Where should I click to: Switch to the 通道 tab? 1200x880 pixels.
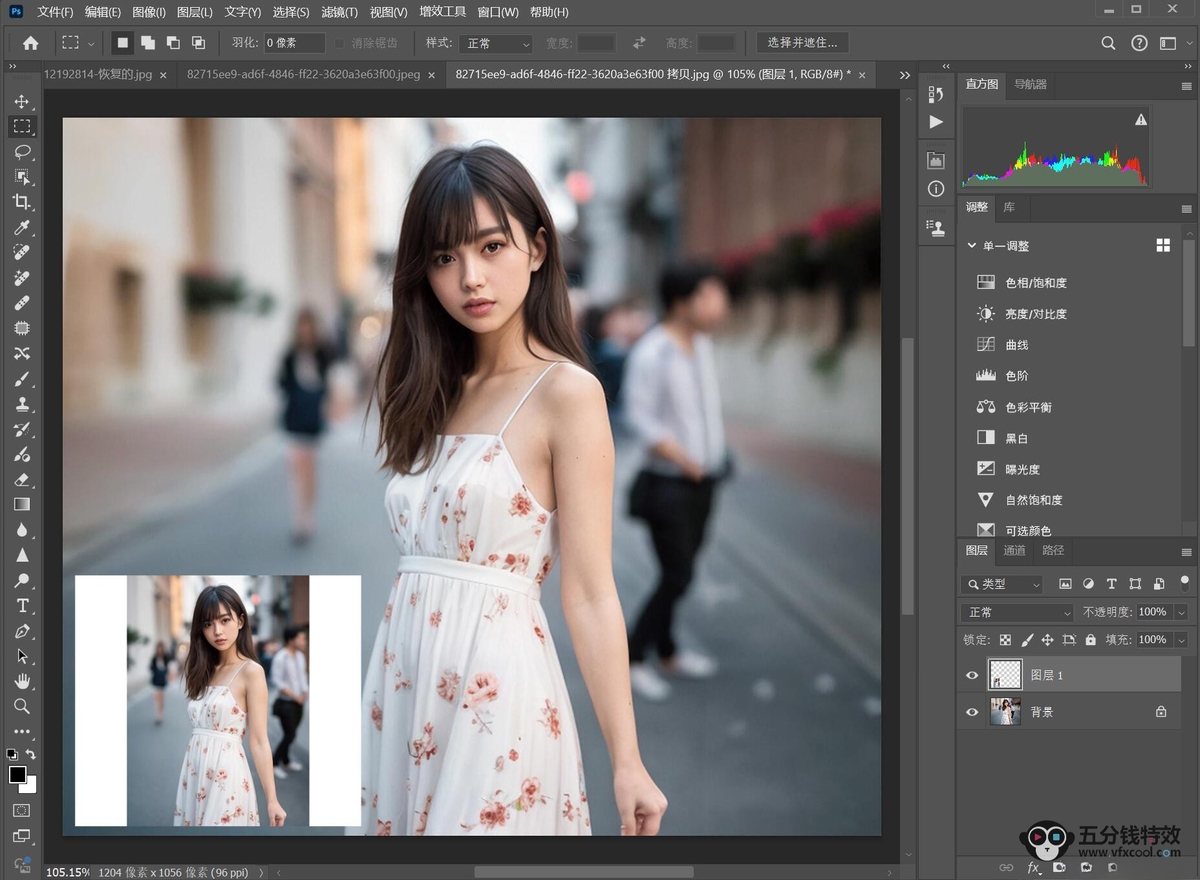click(x=1014, y=550)
